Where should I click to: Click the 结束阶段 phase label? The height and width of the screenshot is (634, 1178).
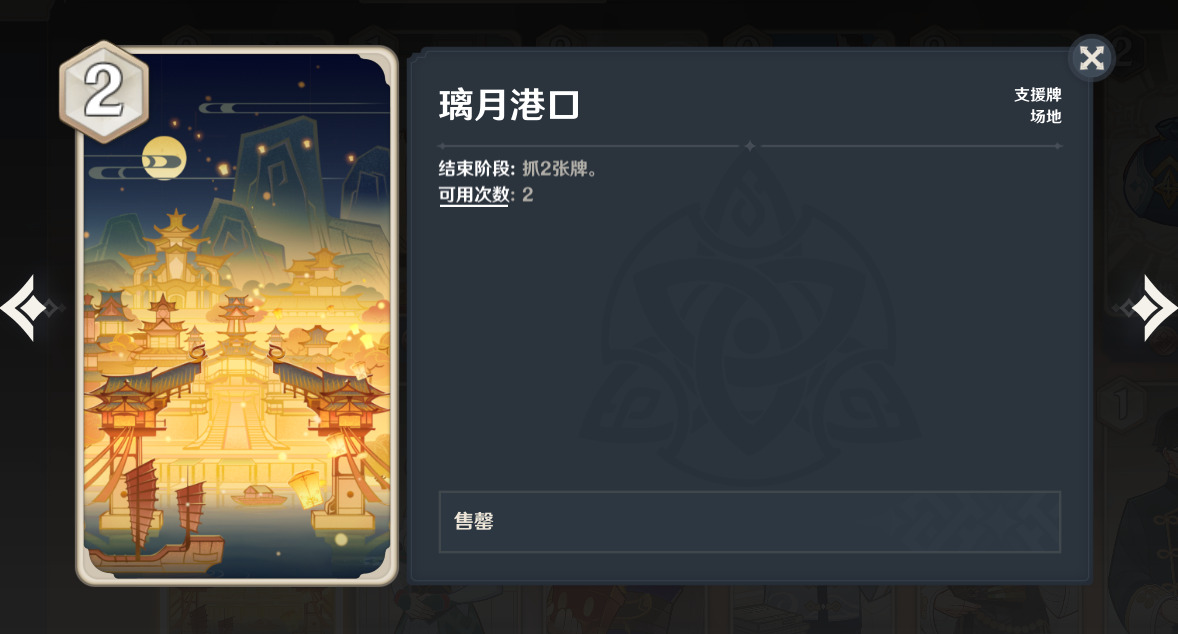click(477, 169)
